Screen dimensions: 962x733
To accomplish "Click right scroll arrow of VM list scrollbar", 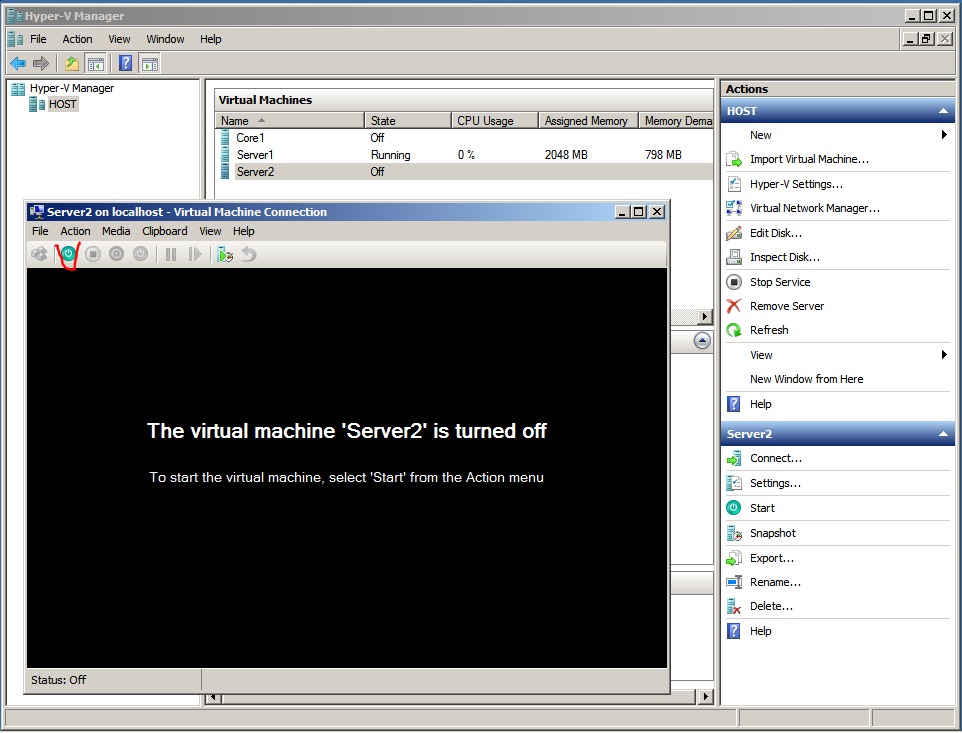I will click(x=704, y=317).
